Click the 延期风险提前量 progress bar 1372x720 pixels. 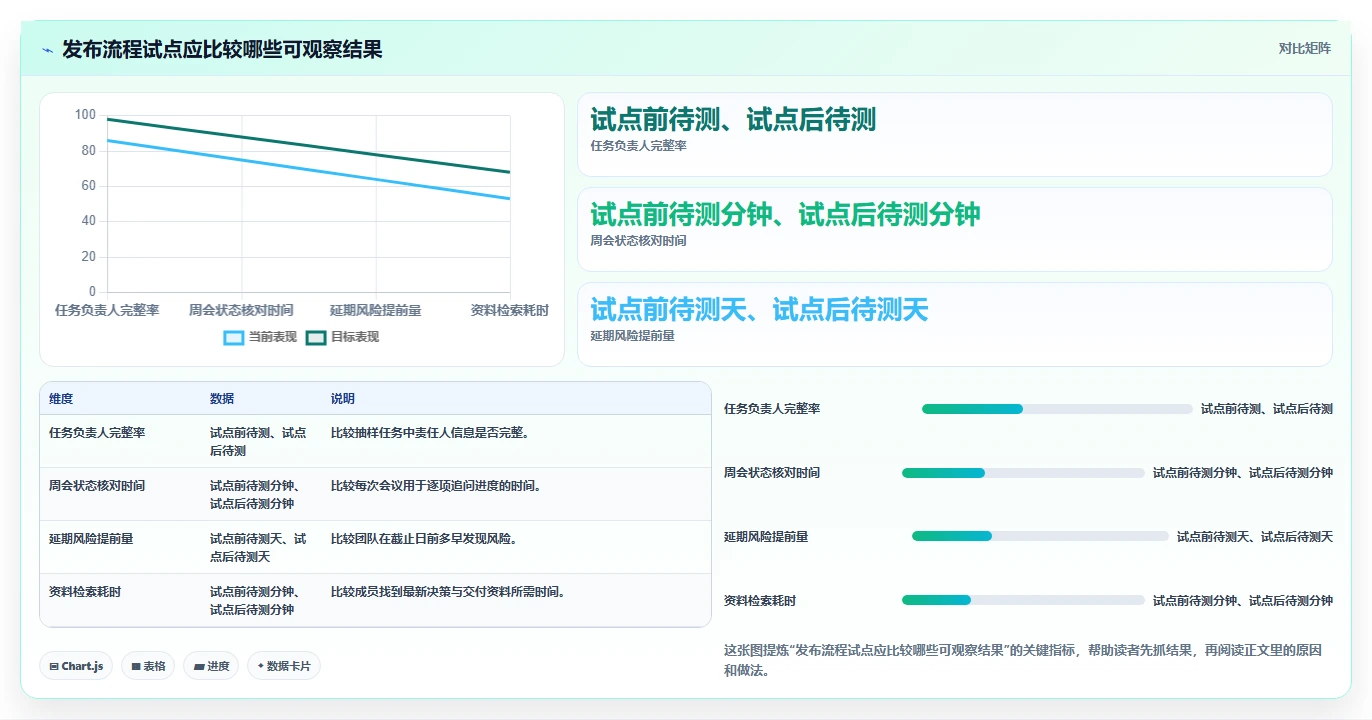point(1040,536)
